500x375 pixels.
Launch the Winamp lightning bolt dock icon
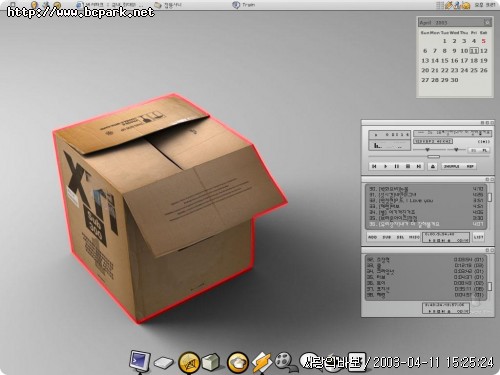click(x=262, y=362)
